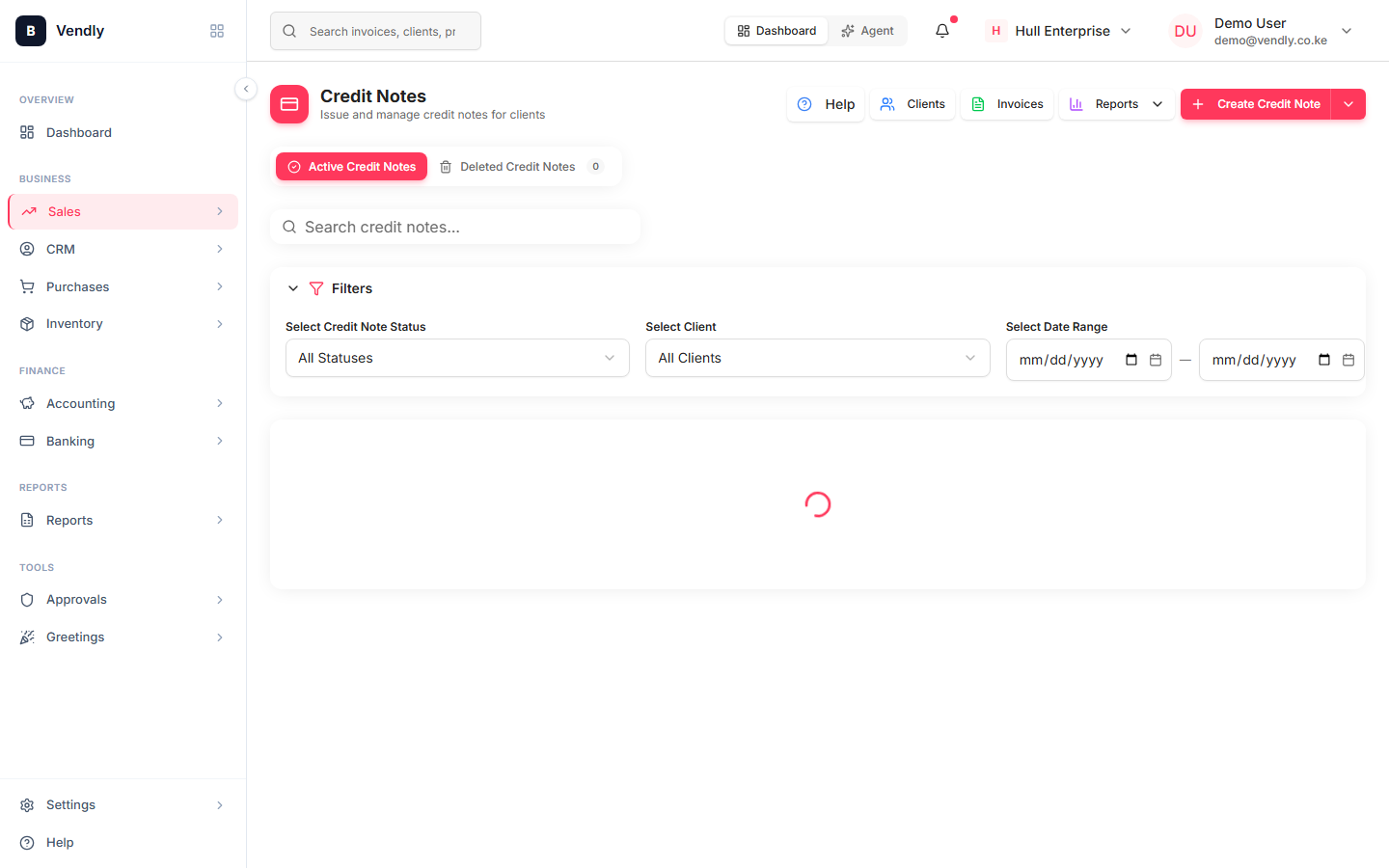Viewport: 1389px width, 868px height.
Task: Open the notifications bell
Action: (942, 31)
